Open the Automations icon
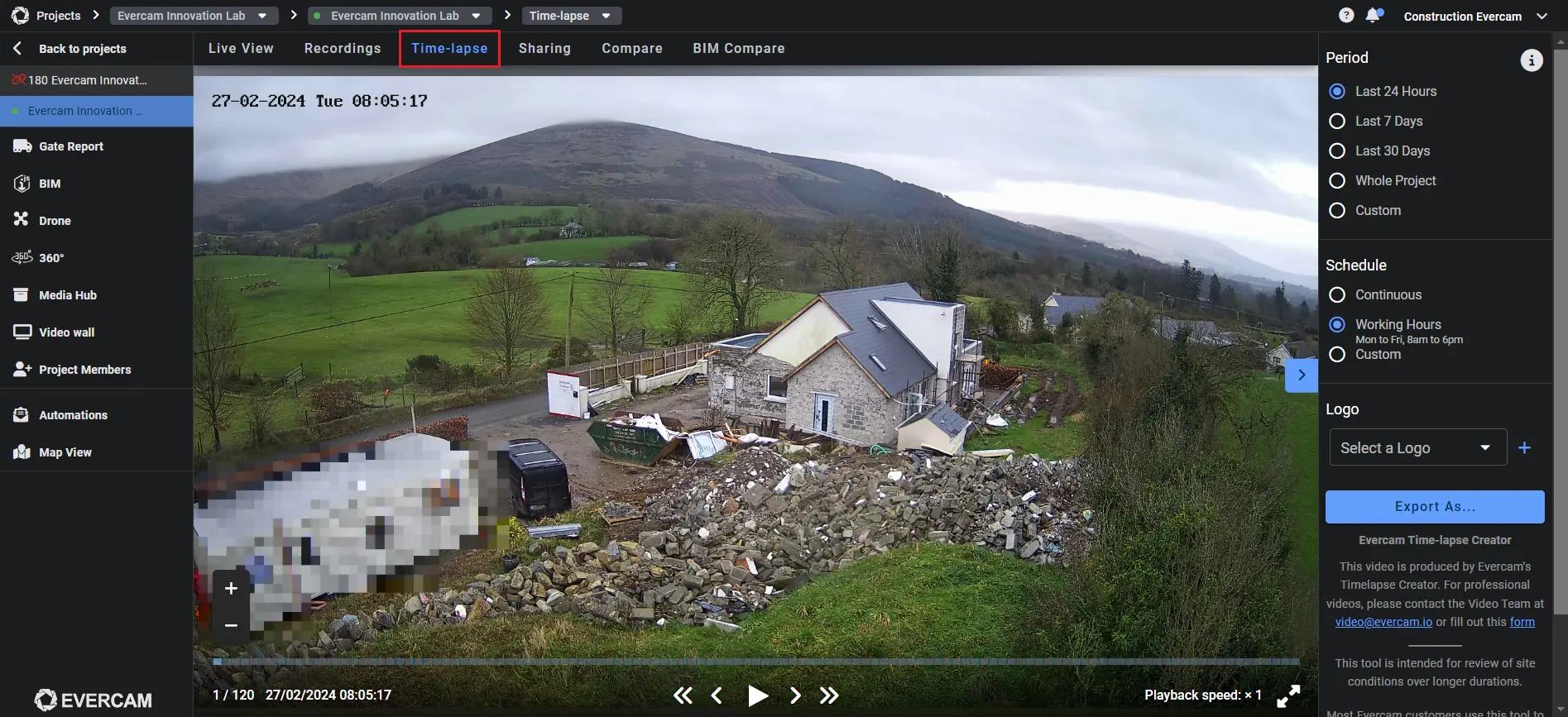 22,415
